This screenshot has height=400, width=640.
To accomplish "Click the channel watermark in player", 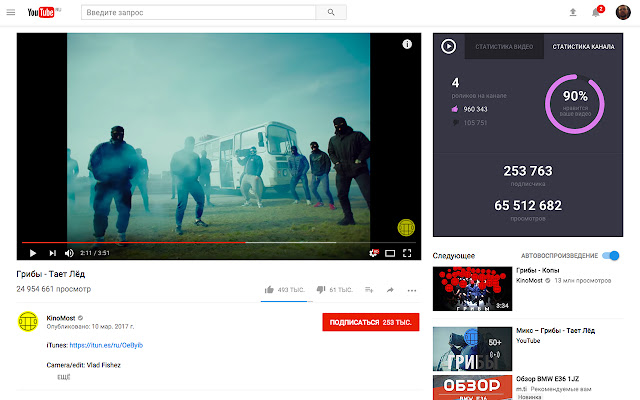I will tap(406, 227).
